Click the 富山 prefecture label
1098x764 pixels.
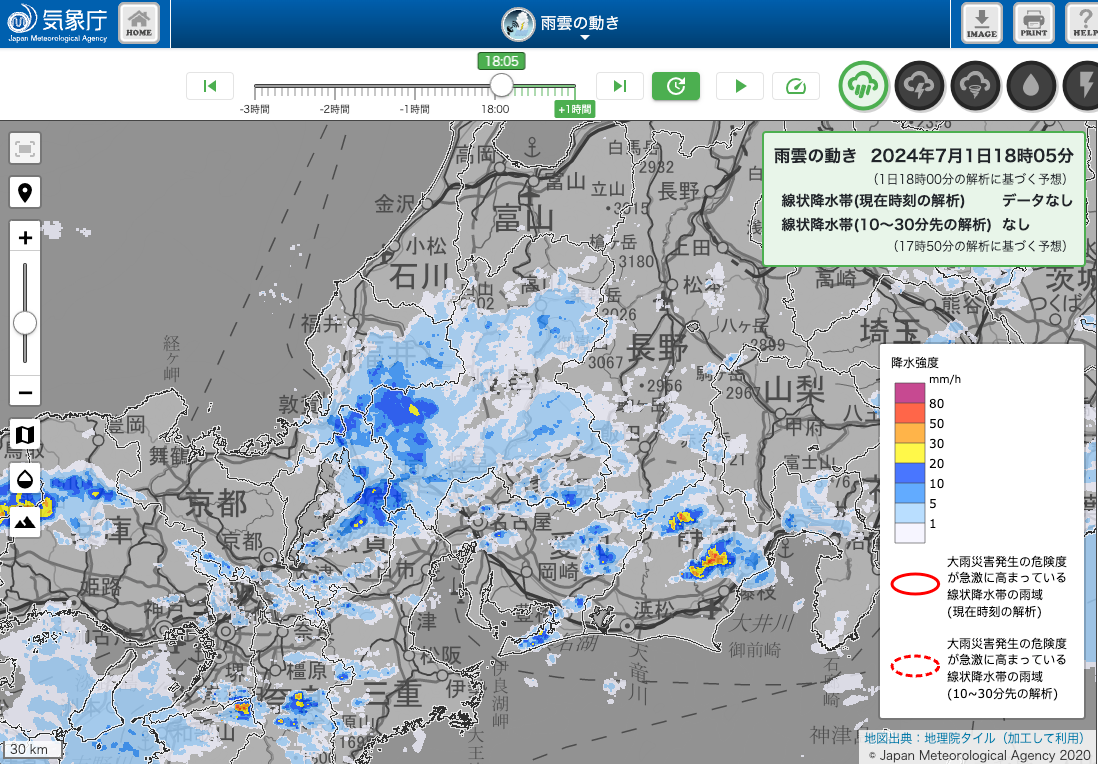(524, 218)
